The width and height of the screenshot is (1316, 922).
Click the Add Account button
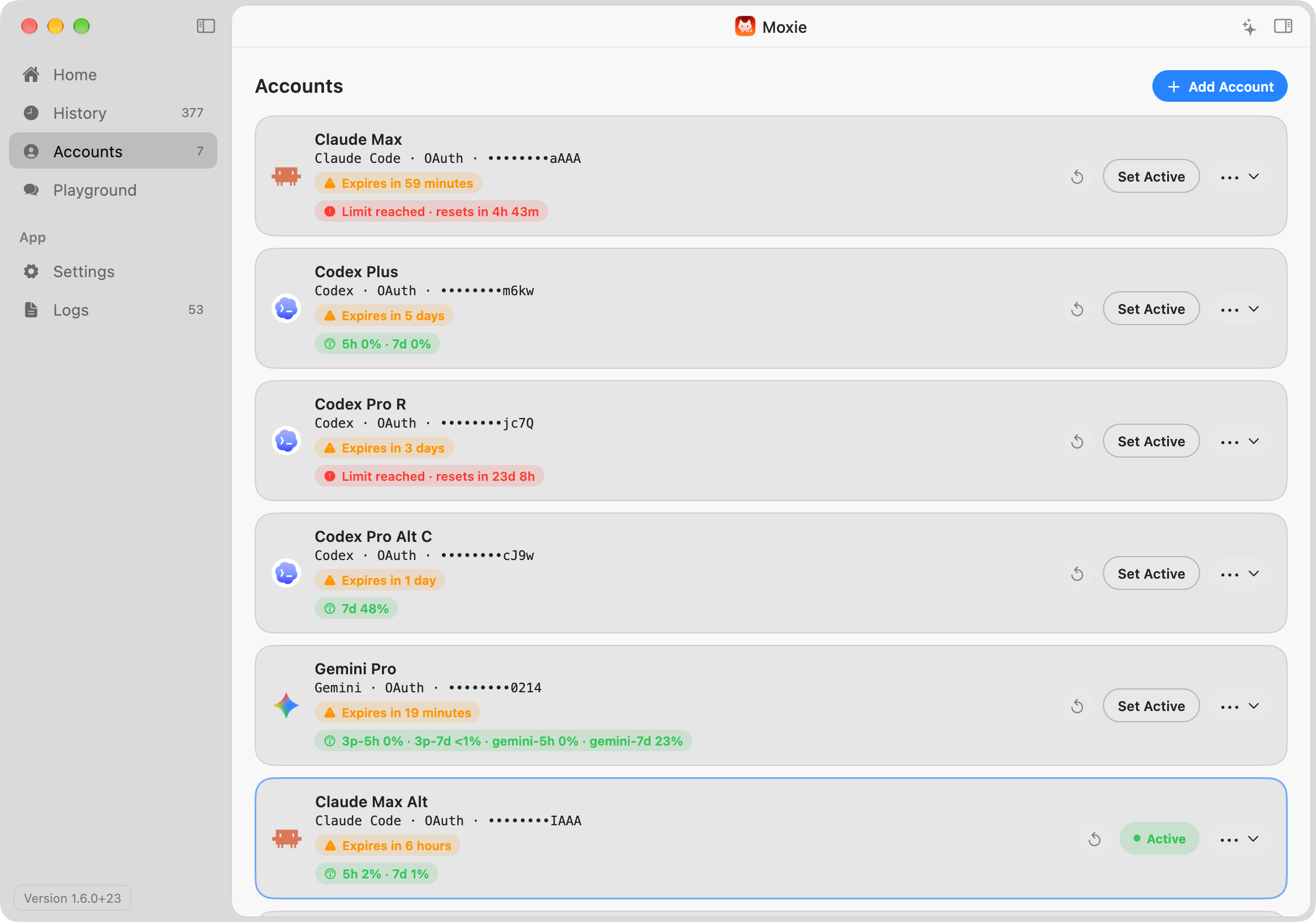click(1220, 86)
